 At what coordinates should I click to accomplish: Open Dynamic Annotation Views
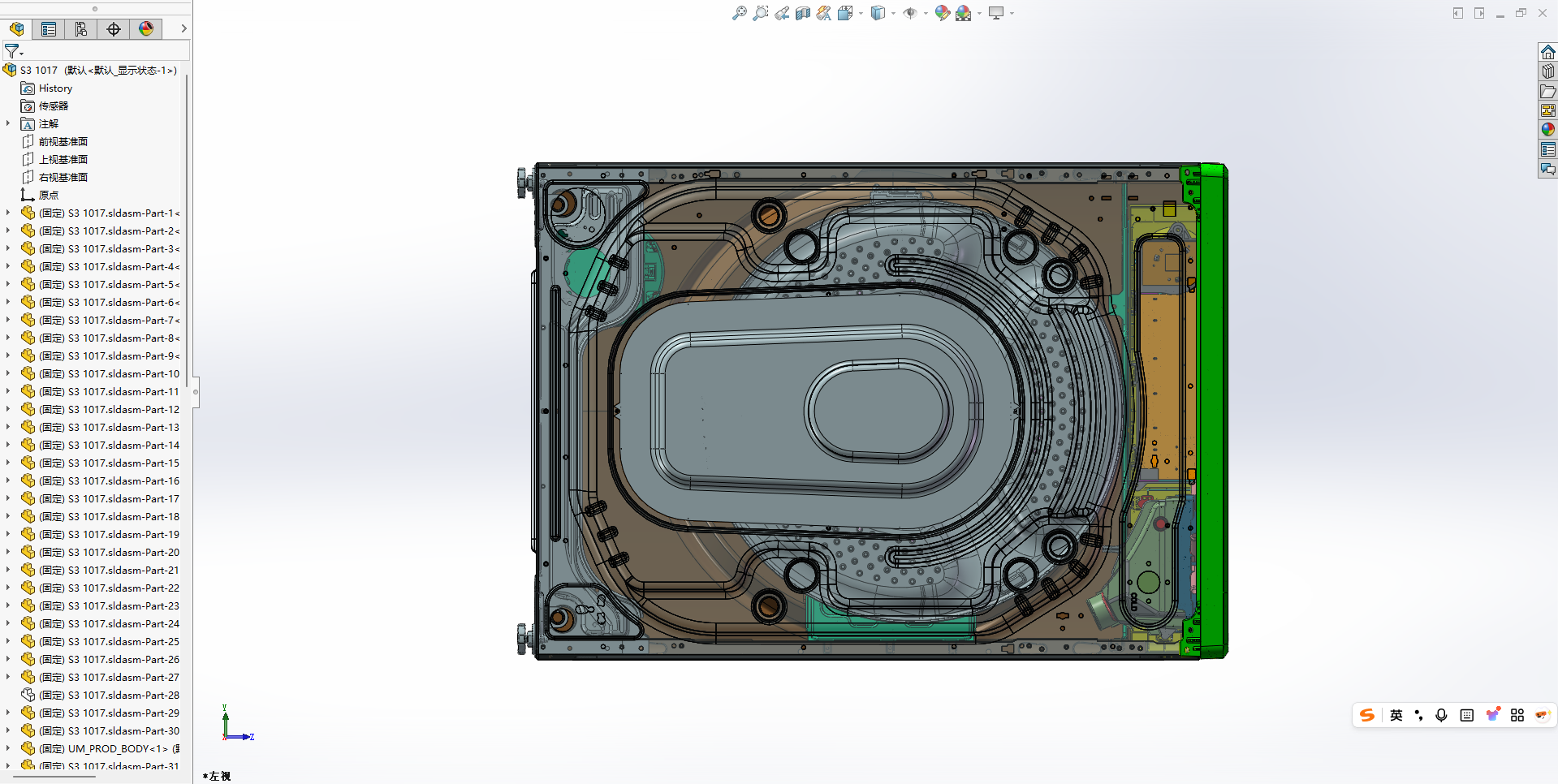(x=823, y=13)
